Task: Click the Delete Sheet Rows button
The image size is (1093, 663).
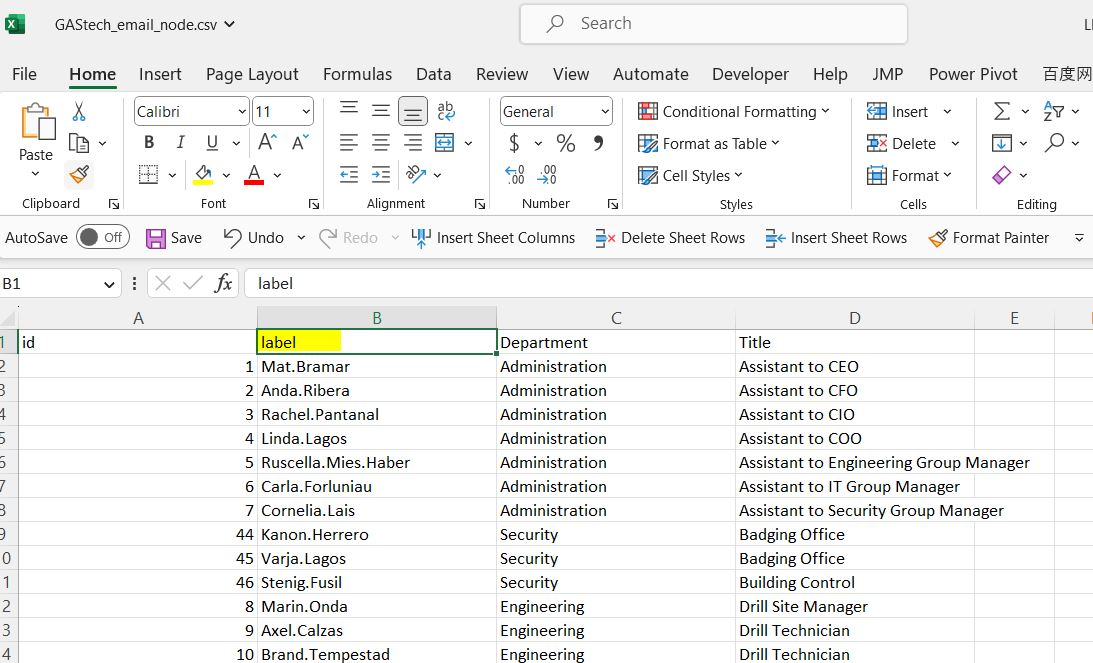Action: (670, 237)
